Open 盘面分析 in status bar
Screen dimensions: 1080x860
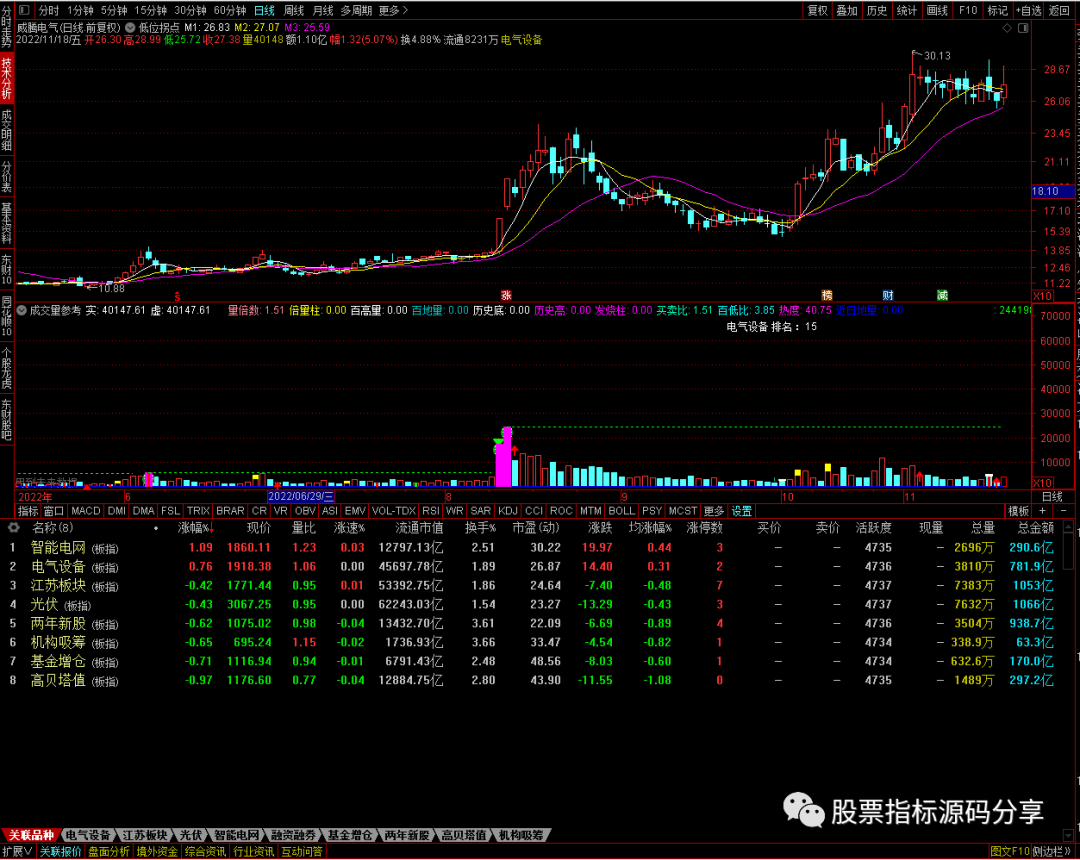pyautogui.click(x=108, y=852)
